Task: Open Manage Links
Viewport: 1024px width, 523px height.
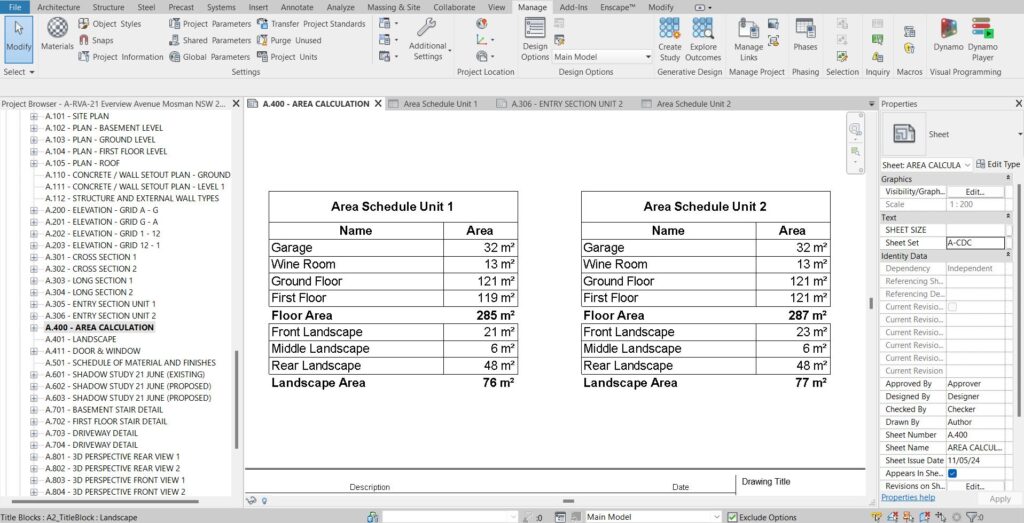Action: click(748, 35)
